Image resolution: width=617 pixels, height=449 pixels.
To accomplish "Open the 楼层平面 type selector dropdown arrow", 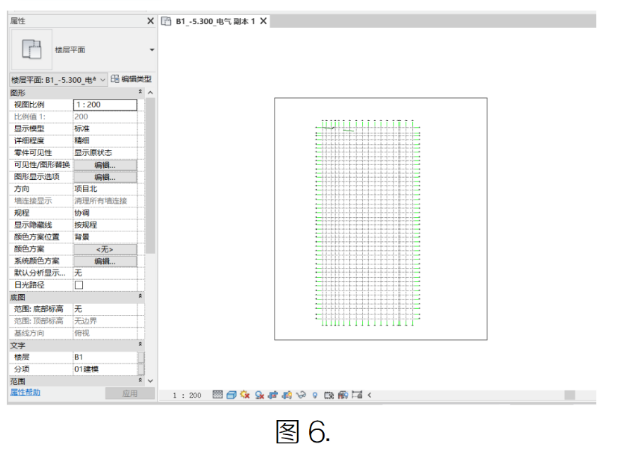I will click(x=152, y=50).
